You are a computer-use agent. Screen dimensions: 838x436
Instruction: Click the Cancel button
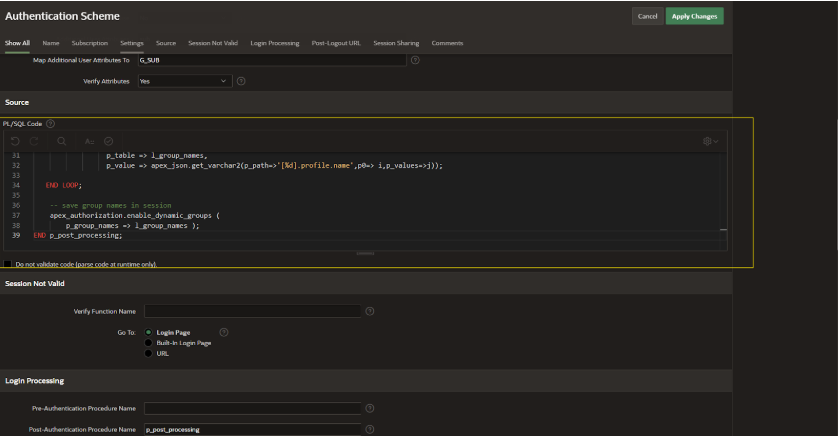[647, 16]
